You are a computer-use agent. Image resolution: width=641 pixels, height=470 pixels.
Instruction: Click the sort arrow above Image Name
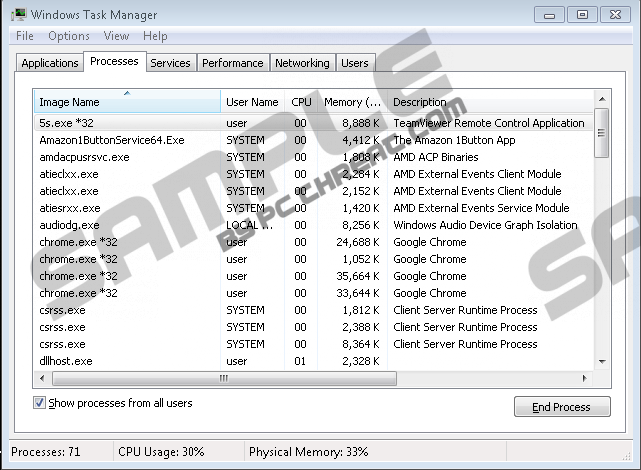click(x=127, y=93)
